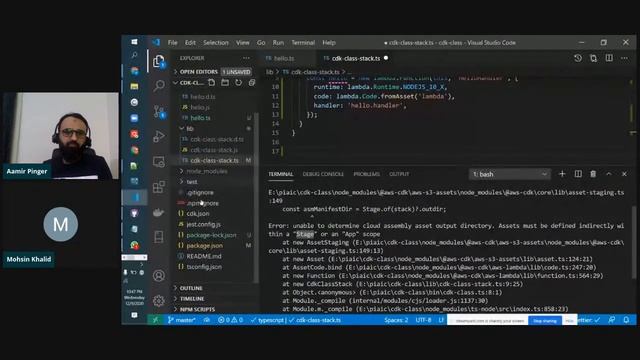Open notifications bell in status bar
The width and height of the screenshot is (640, 360).
pyautogui.click(x=626, y=320)
